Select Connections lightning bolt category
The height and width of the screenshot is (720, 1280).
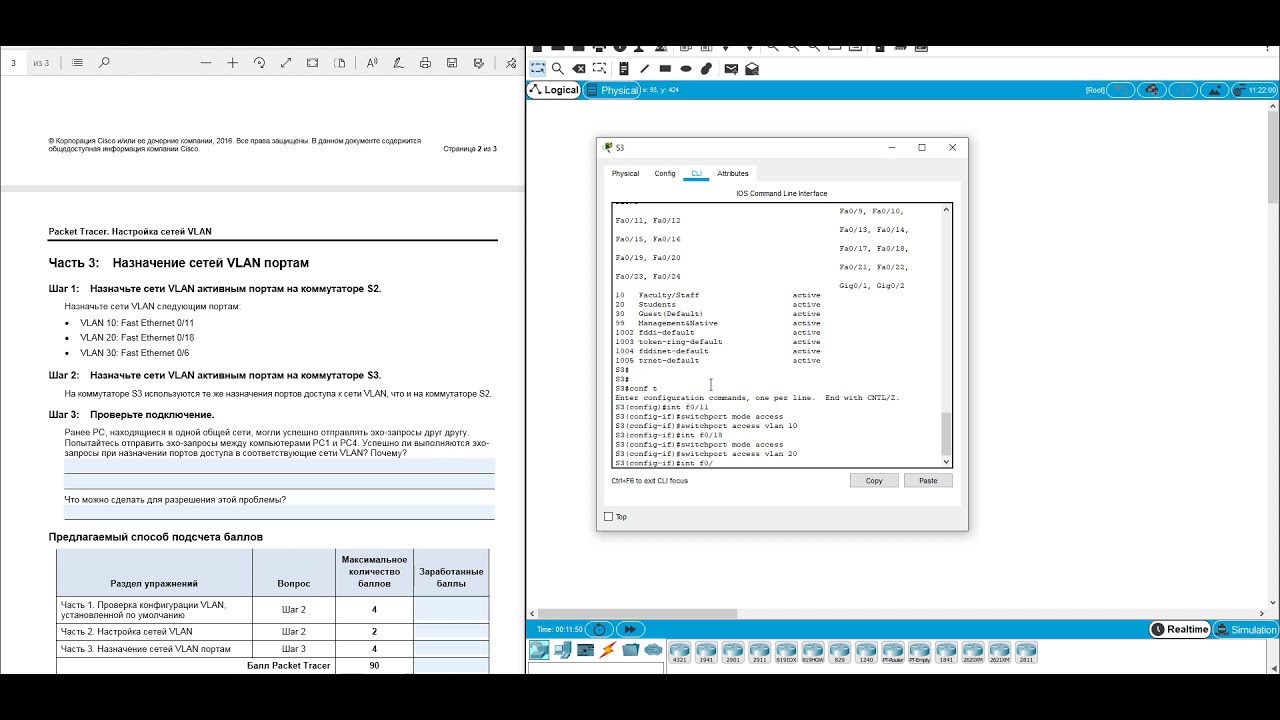[x=607, y=651]
